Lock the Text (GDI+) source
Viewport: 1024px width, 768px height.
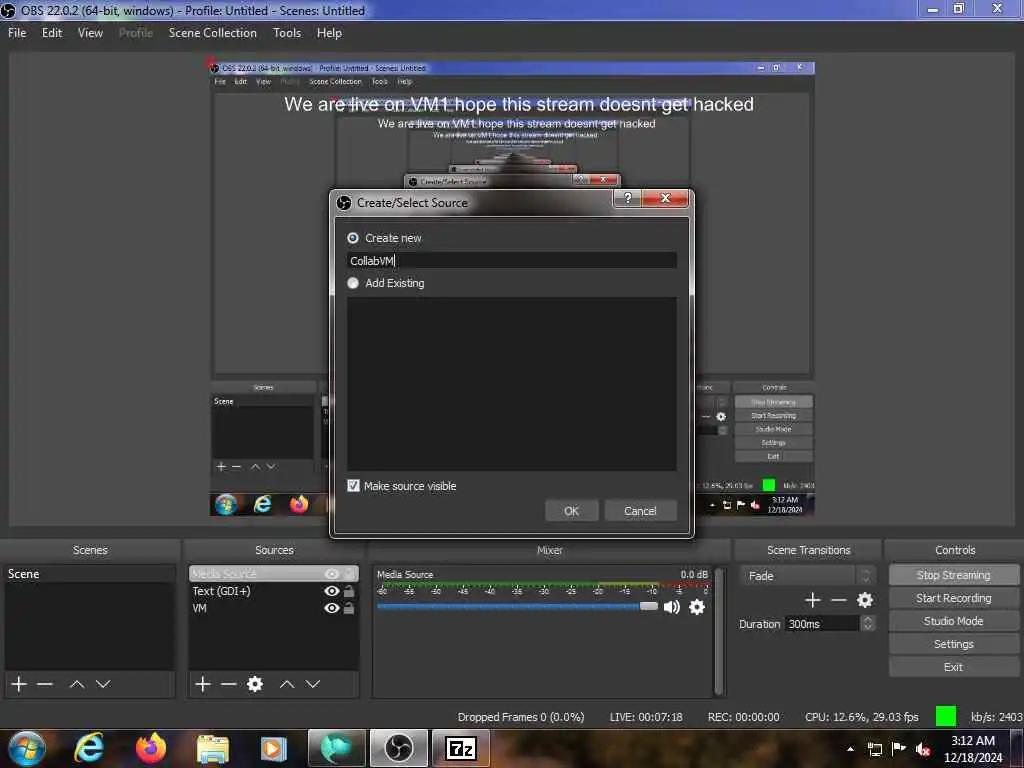[x=349, y=591]
